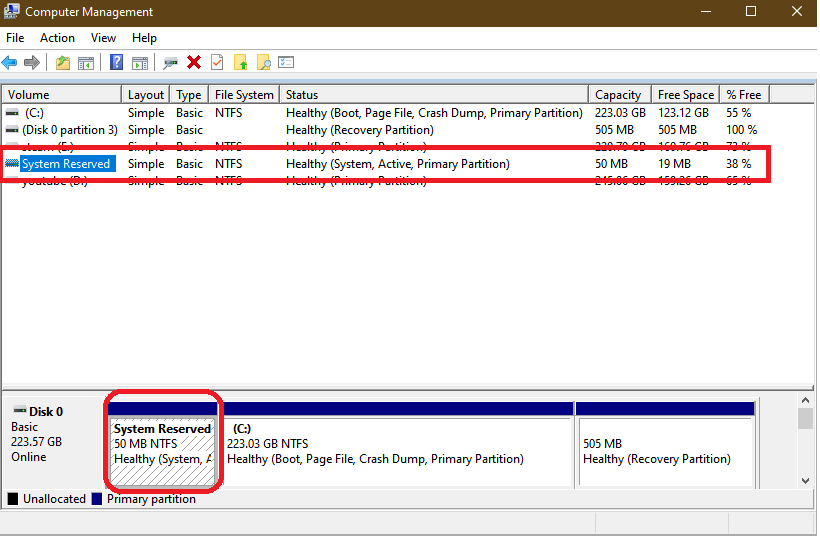Click the drive icon beside Disk 0 partition 3
This screenshot has height=536, width=820.
(x=12, y=130)
